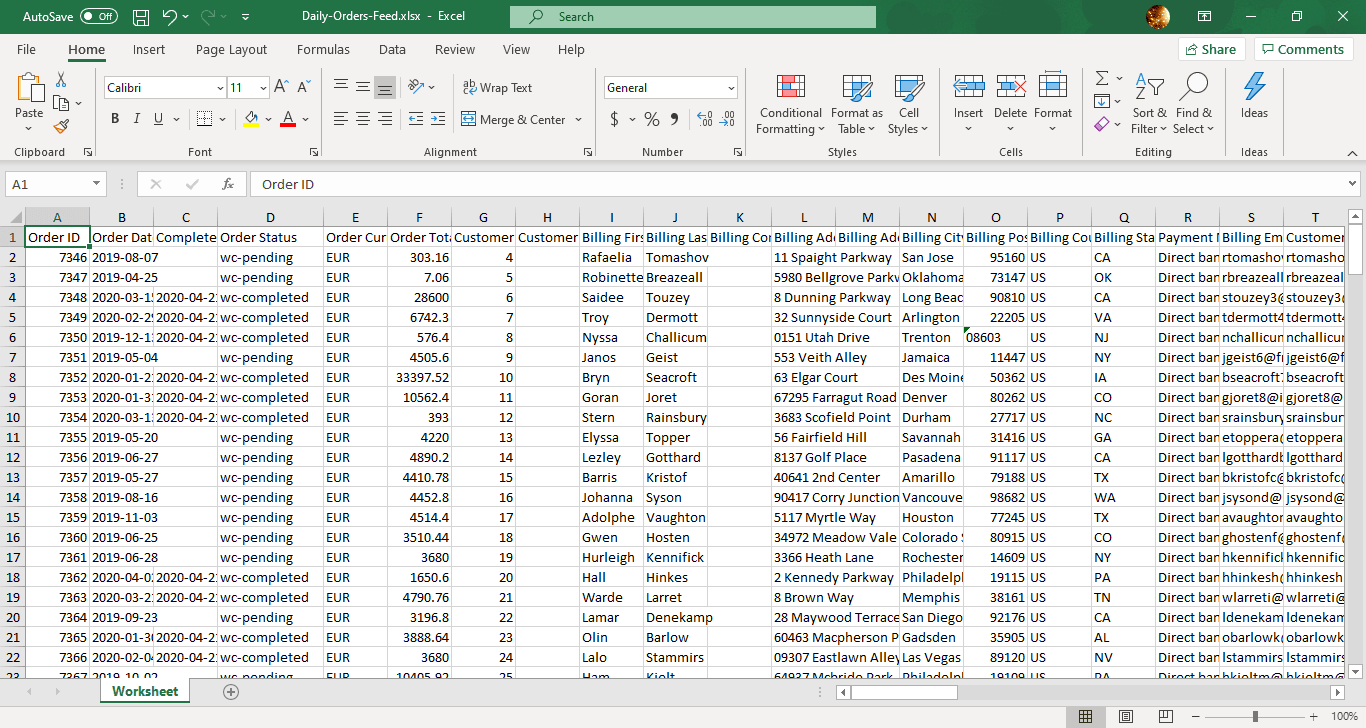The height and width of the screenshot is (728, 1366).
Task: Expand the font name Calibri dropdown
Action: coord(220,88)
